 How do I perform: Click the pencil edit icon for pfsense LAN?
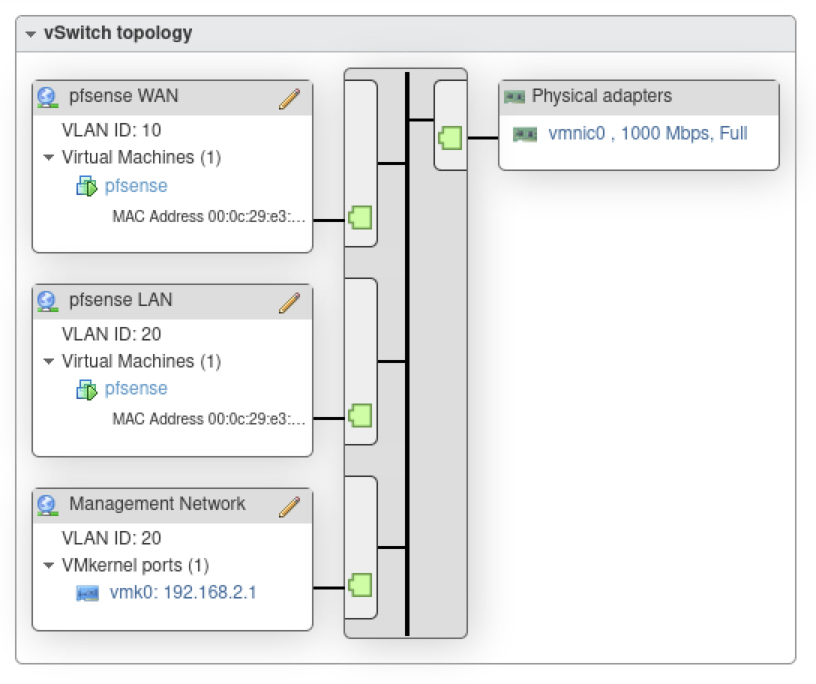point(288,300)
